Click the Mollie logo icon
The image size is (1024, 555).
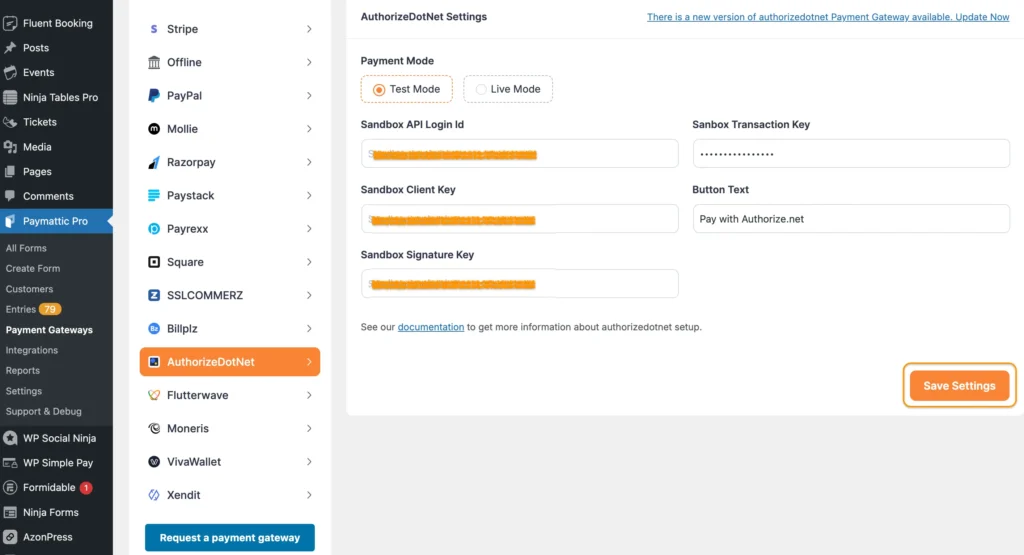[153, 129]
